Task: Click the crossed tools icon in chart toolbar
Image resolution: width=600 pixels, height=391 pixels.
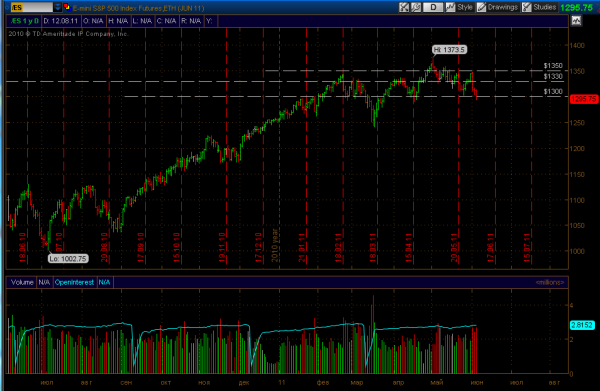Action: (x=404, y=7)
